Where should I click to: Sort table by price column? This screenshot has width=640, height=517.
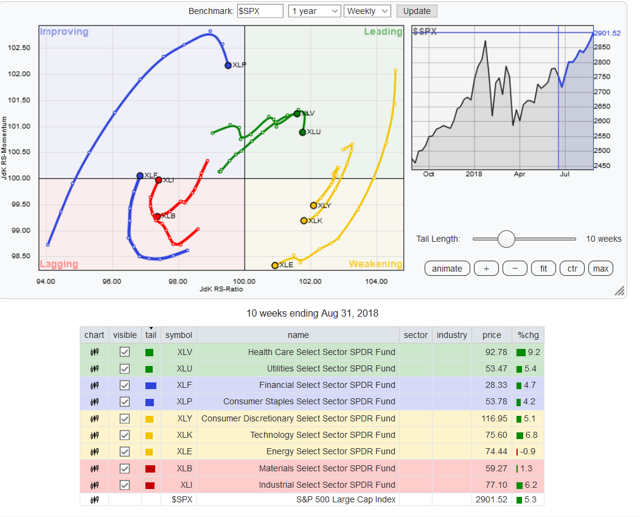point(491,335)
